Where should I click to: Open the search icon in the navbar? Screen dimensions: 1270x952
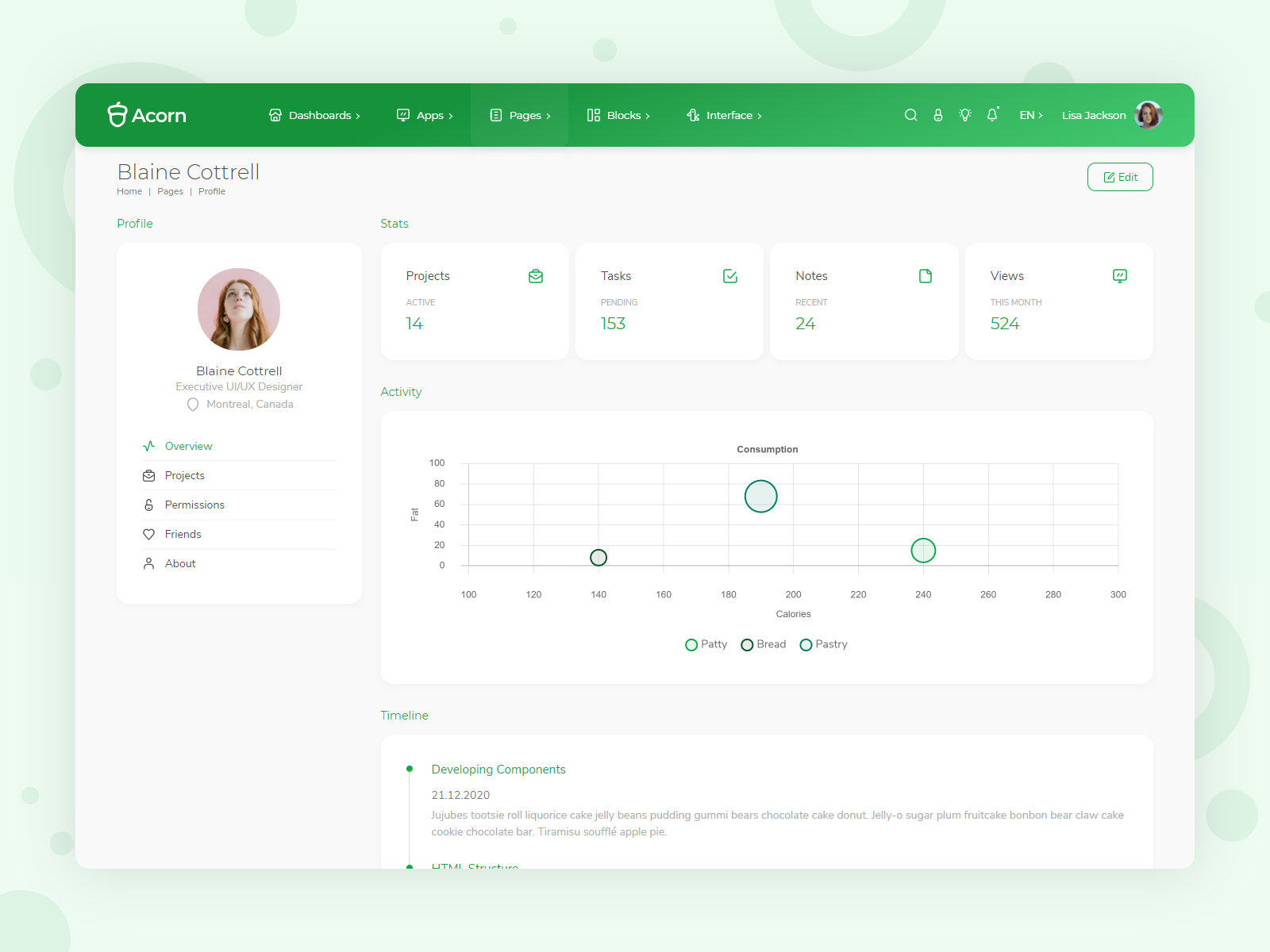(x=910, y=115)
